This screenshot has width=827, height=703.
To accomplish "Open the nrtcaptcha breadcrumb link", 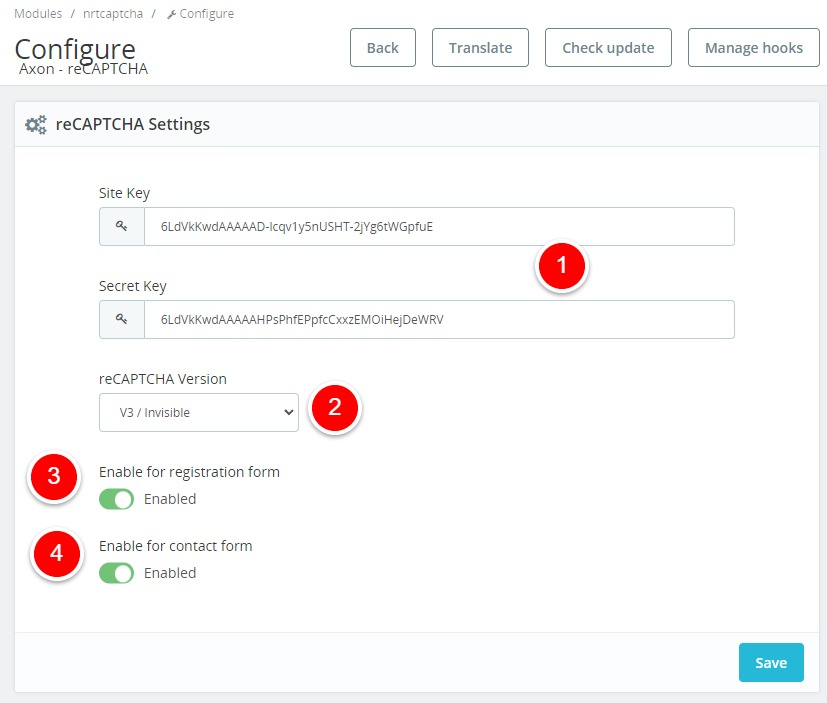I will tap(111, 14).
